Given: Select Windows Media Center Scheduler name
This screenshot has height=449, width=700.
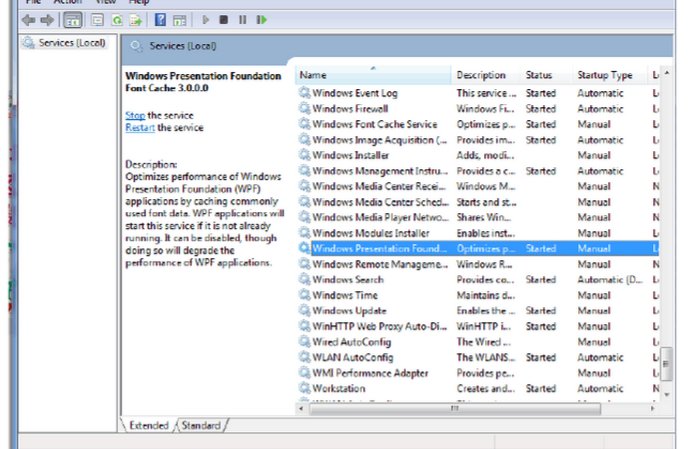Looking at the screenshot, I should pyautogui.click(x=380, y=202).
